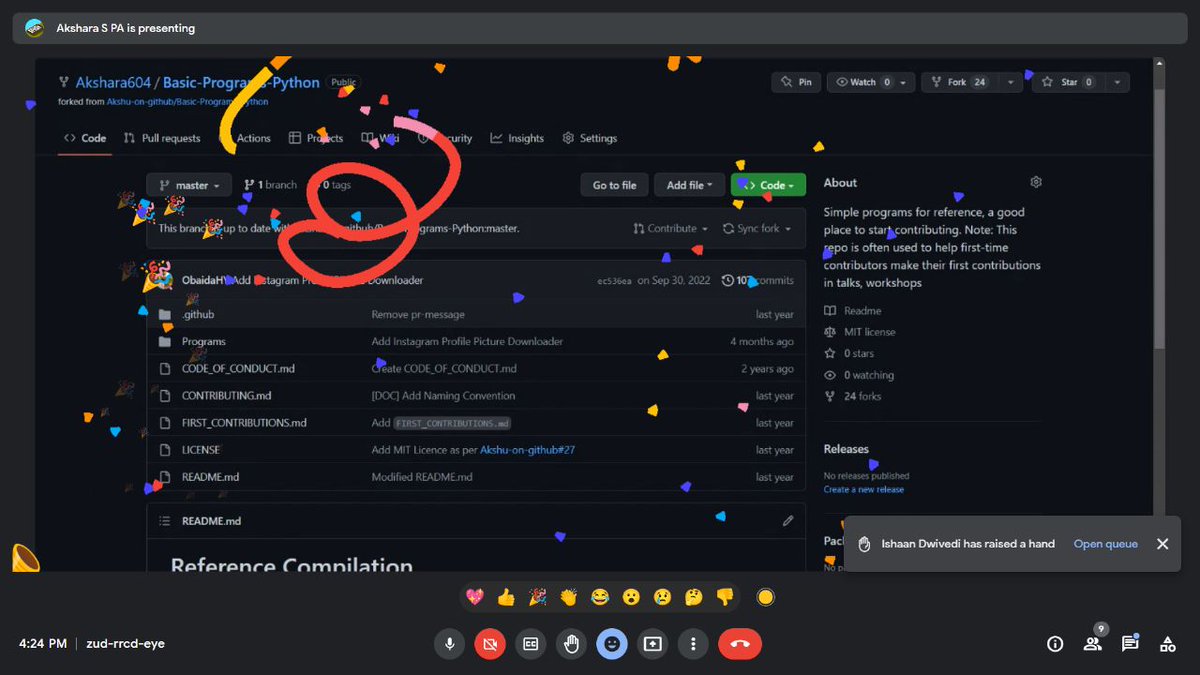The height and width of the screenshot is (675, 1200).
Task: Hide the emoji reactions bar
Action: click(612, 644)
